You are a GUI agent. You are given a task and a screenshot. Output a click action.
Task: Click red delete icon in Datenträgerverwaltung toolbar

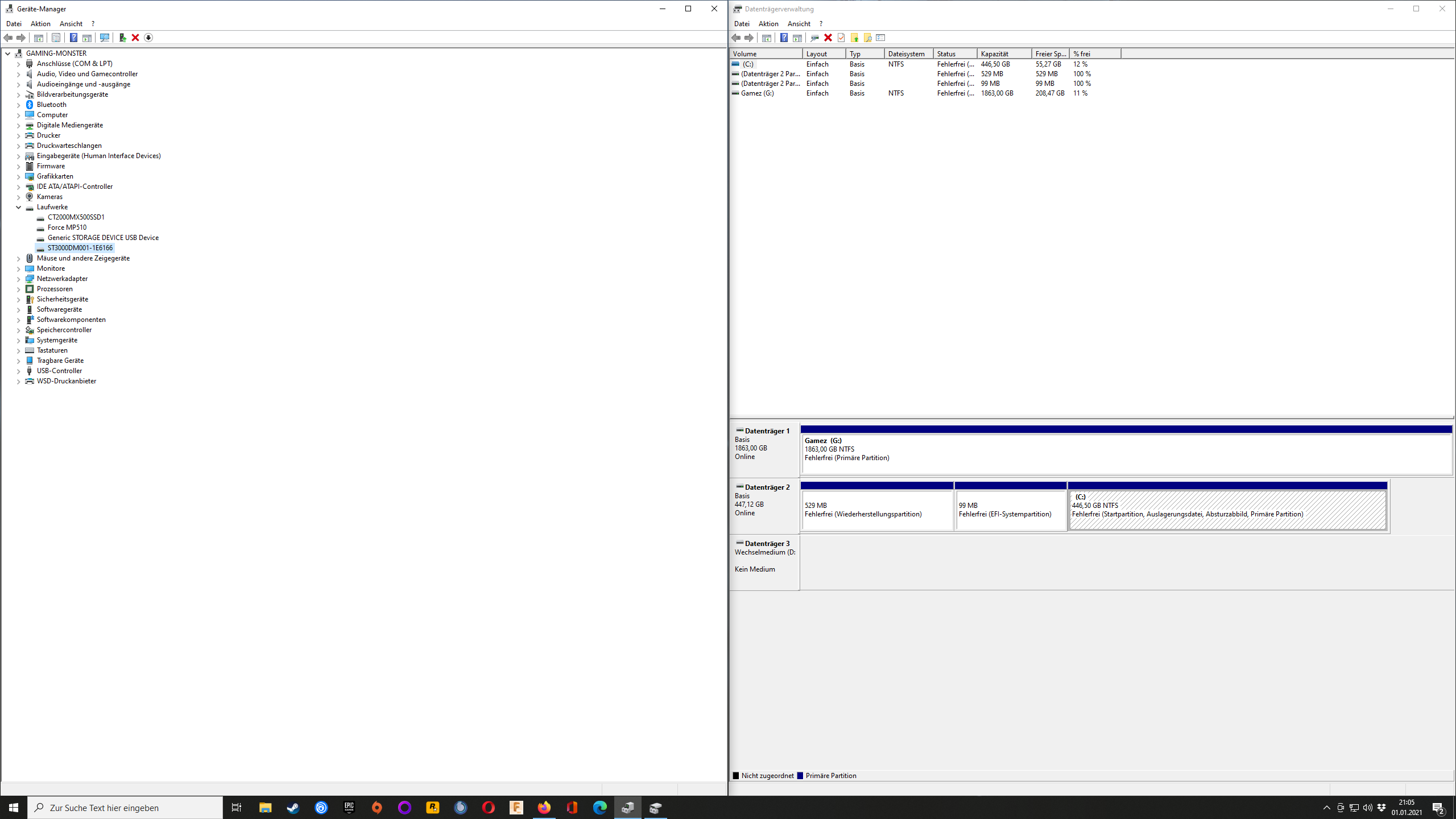click(828, 38)
